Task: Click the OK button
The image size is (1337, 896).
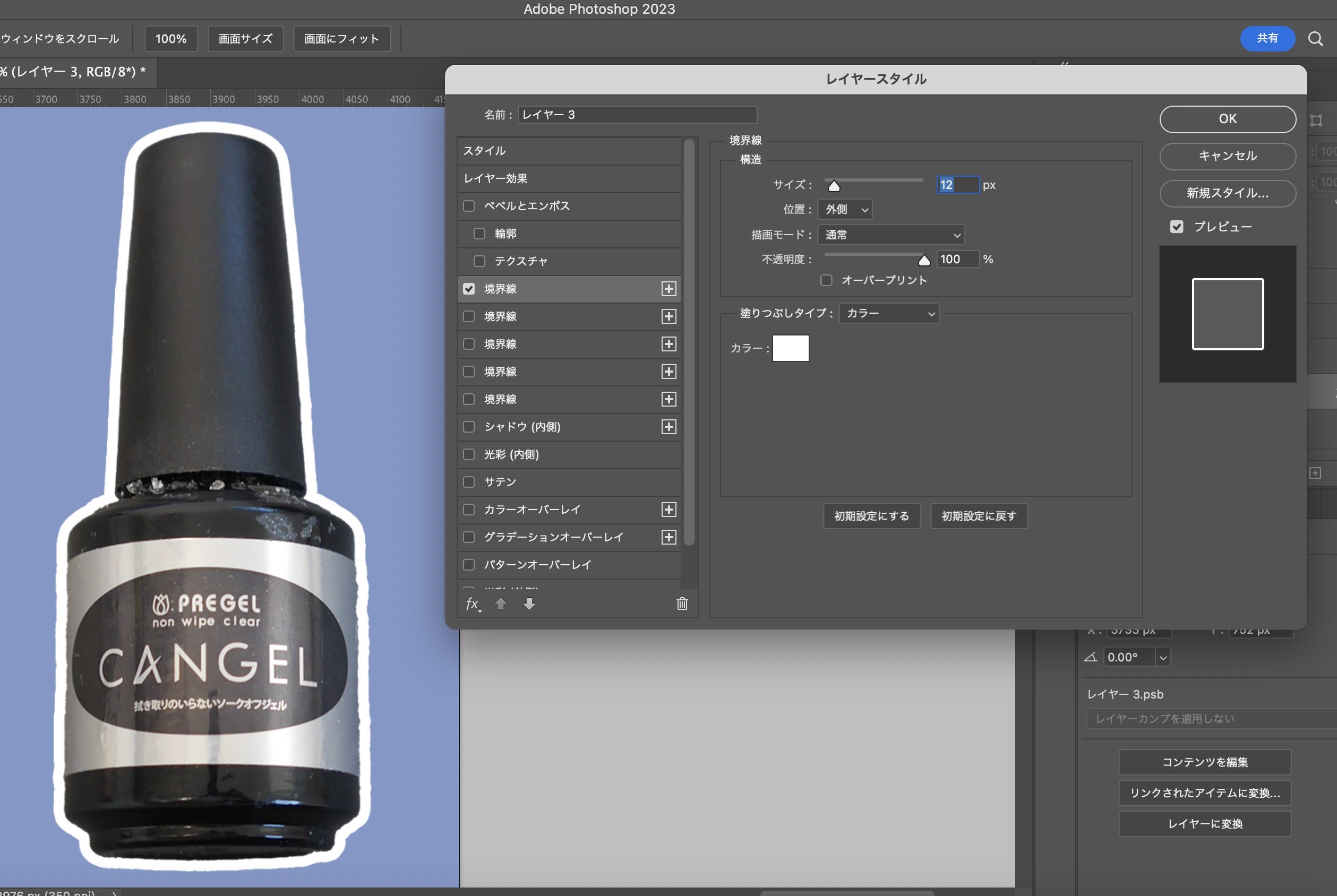Action: pos(1227,119)
